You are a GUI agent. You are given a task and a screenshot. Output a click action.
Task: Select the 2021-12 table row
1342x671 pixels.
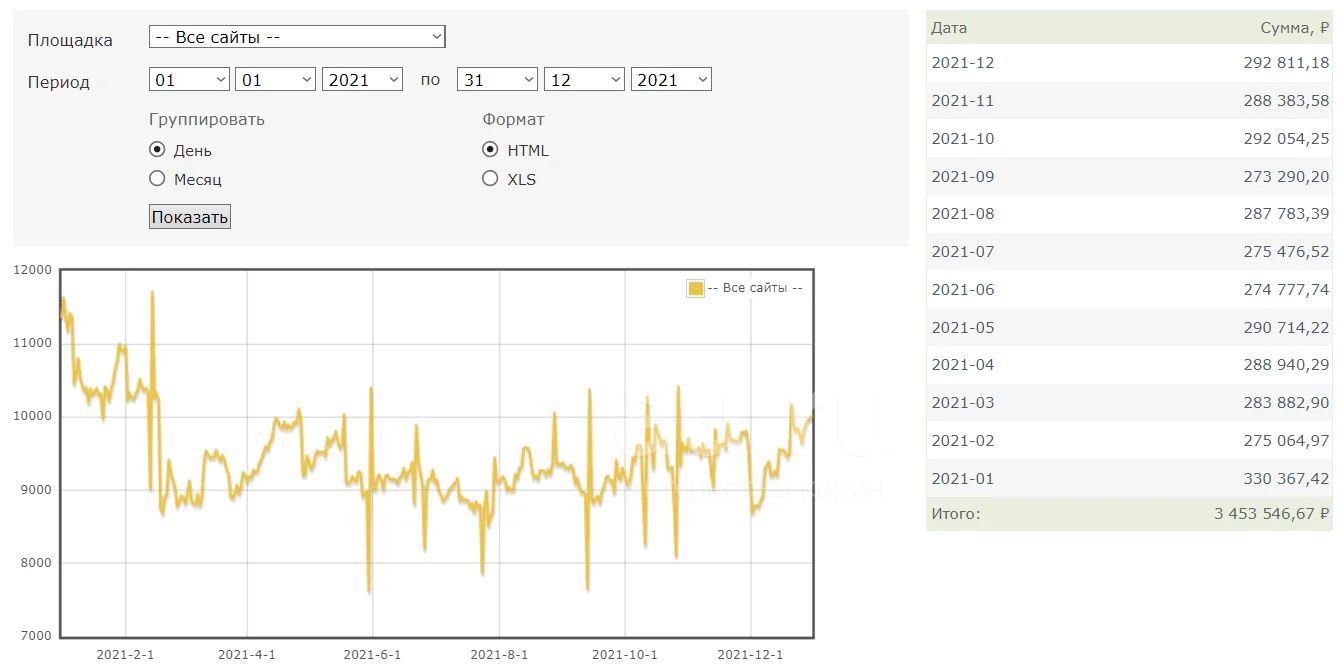tap(1129, 63)
